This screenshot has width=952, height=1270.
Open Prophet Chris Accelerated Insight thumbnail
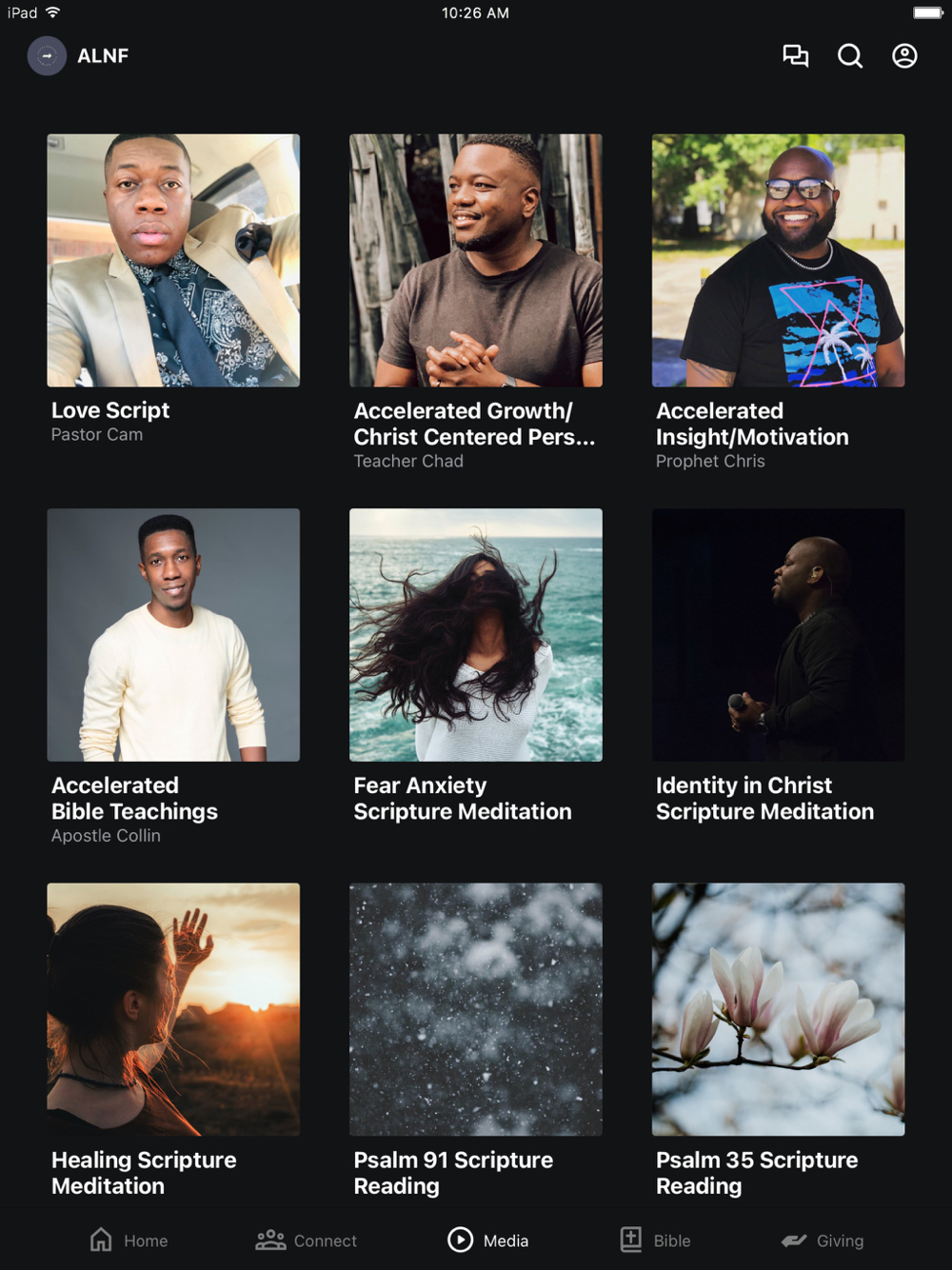point(779,260)
